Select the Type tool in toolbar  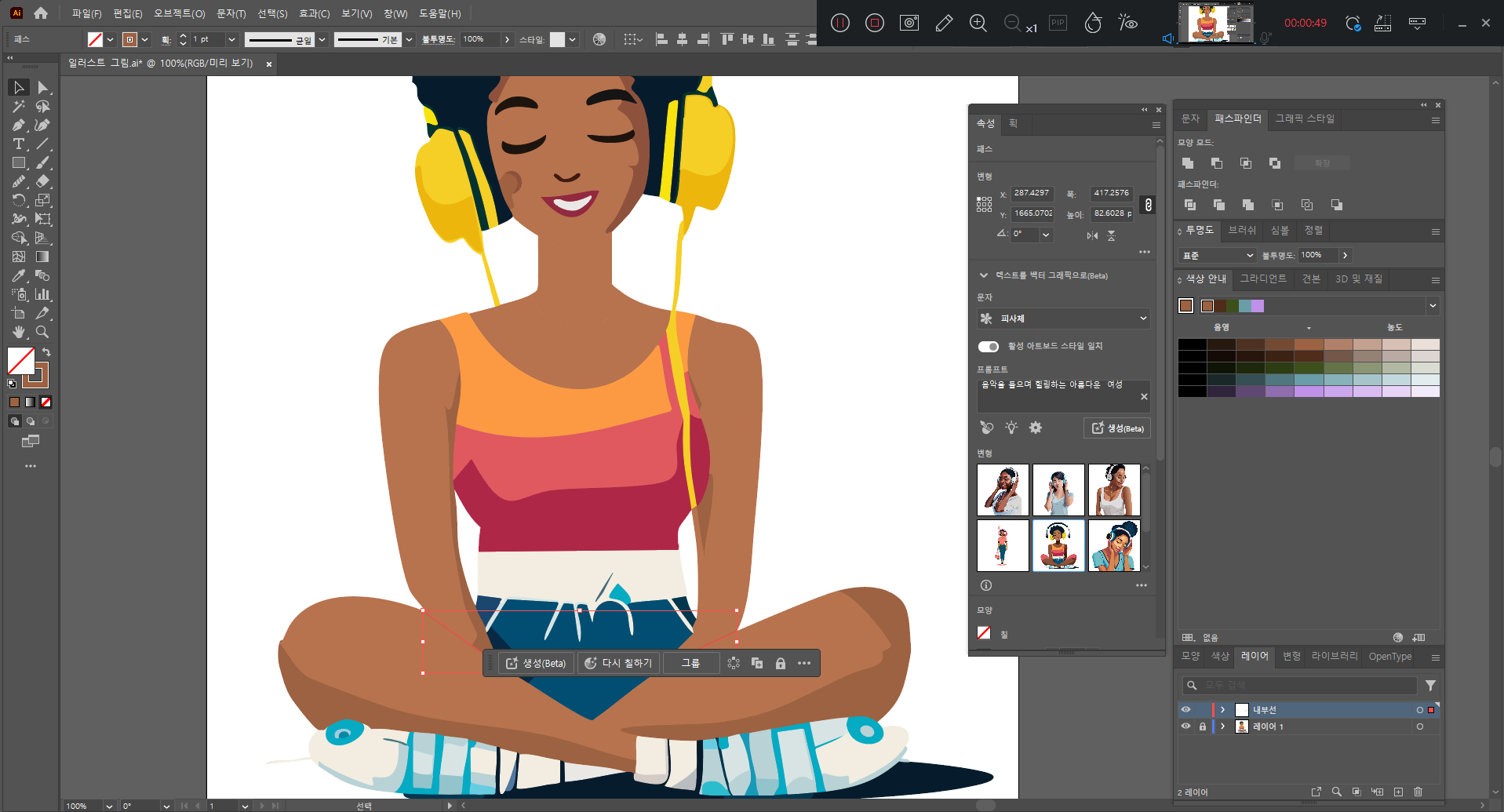pos(19,144)
